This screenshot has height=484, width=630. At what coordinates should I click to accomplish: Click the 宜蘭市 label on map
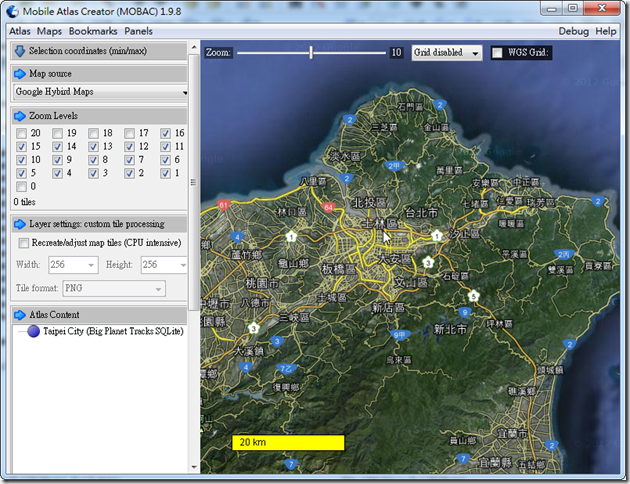click(x=512, y=433)
